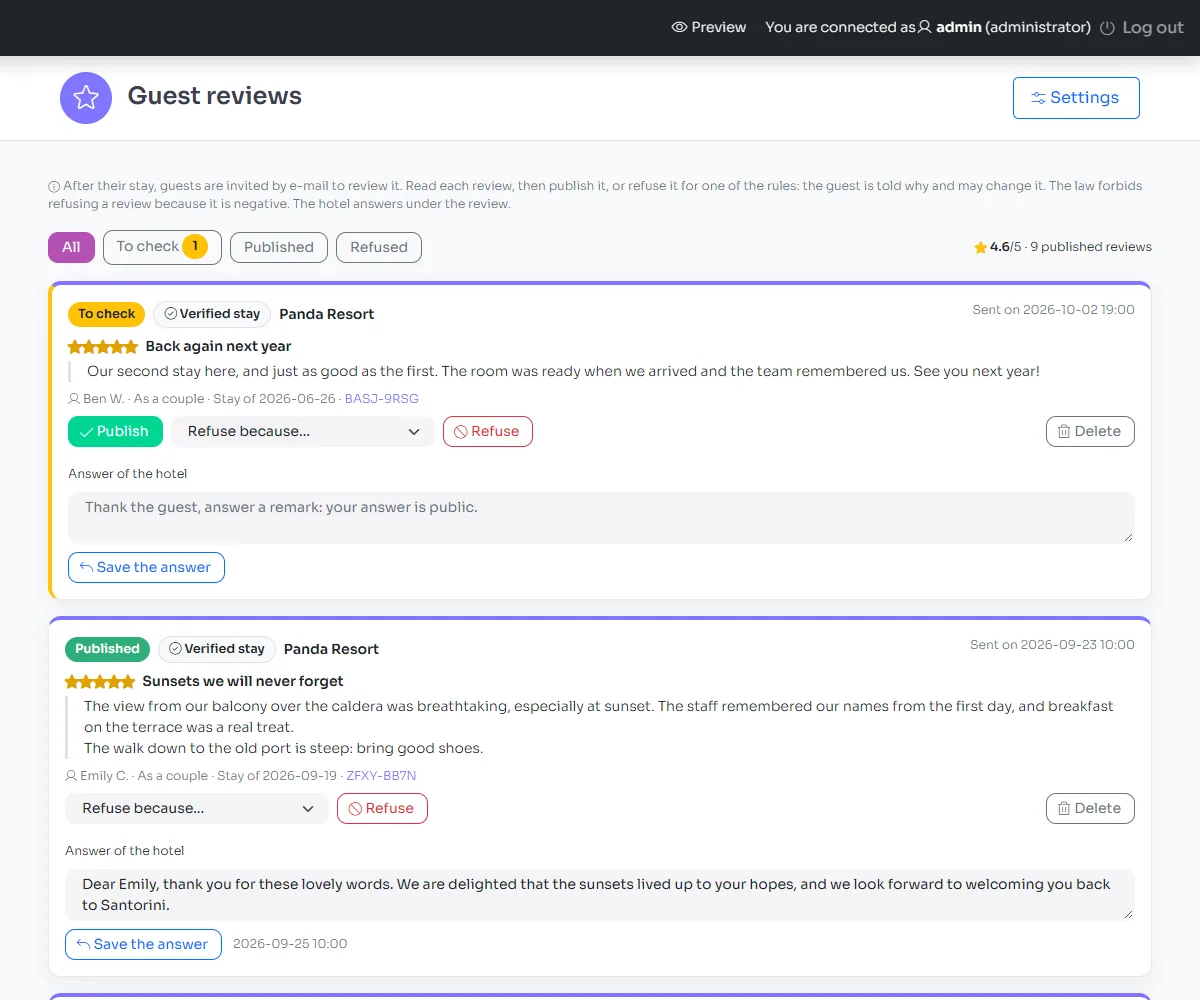
Task: Switch to the Refused filter
Action: 379,247
